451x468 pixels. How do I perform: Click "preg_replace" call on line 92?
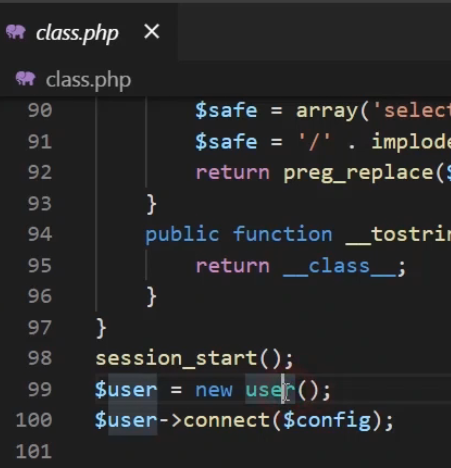358,173
